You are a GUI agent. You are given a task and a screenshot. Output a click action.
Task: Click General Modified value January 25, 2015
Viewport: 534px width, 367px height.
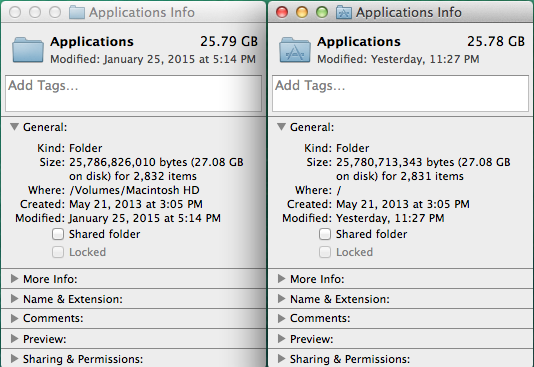click(145, 218)
